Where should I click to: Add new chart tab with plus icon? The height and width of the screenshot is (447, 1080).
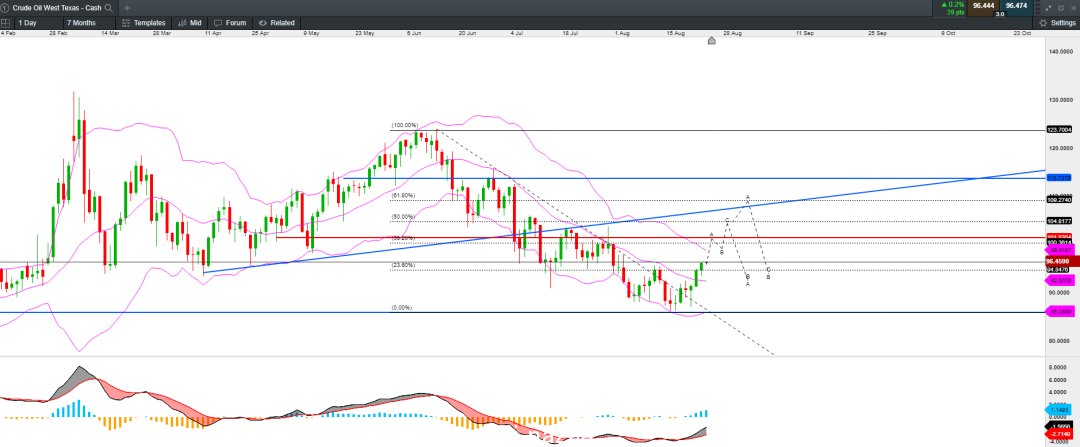pos(127,8)
